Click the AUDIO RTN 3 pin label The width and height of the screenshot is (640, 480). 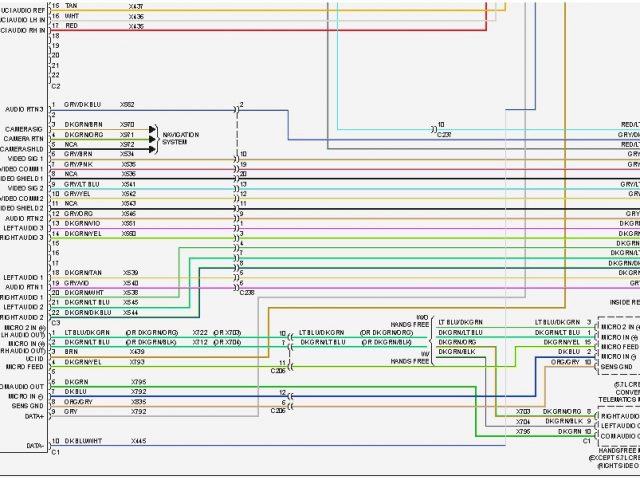[23, 109]
